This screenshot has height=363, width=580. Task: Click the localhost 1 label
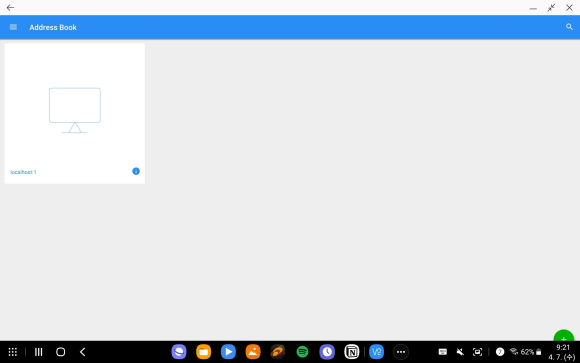click(x=23, y=172)
